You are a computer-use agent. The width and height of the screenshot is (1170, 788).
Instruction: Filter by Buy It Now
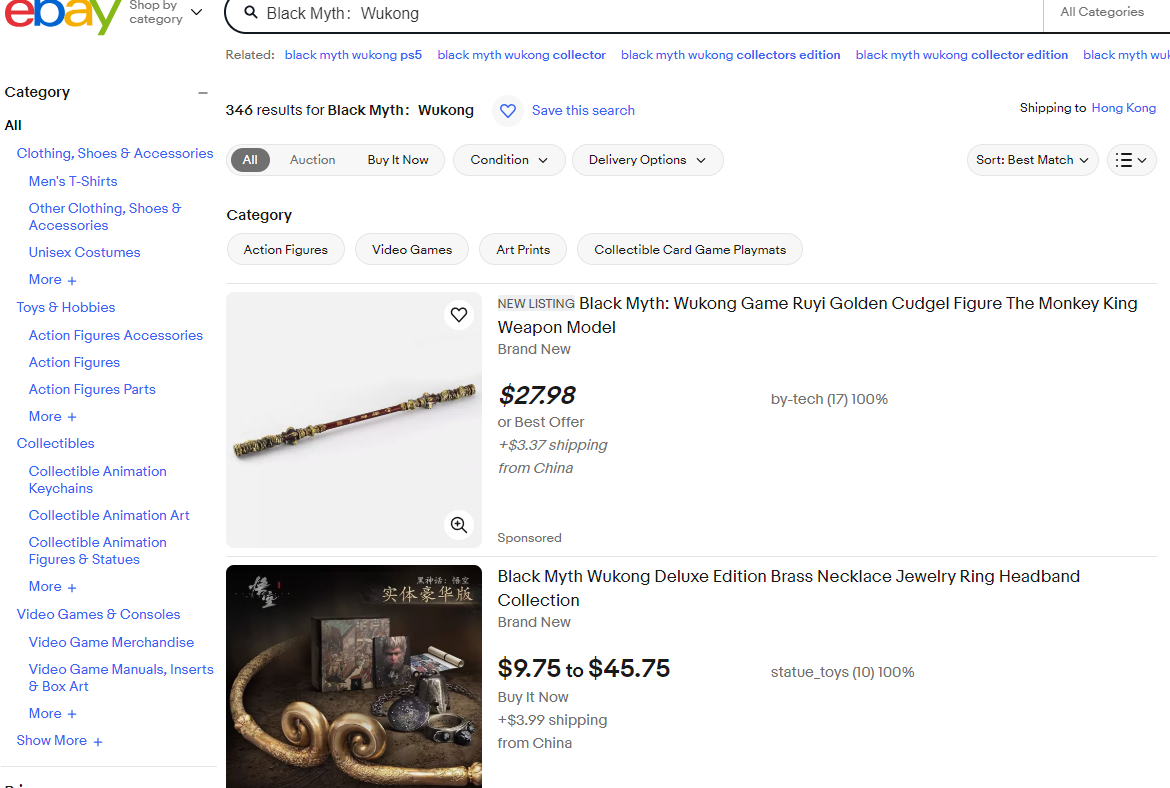(398, 160)
